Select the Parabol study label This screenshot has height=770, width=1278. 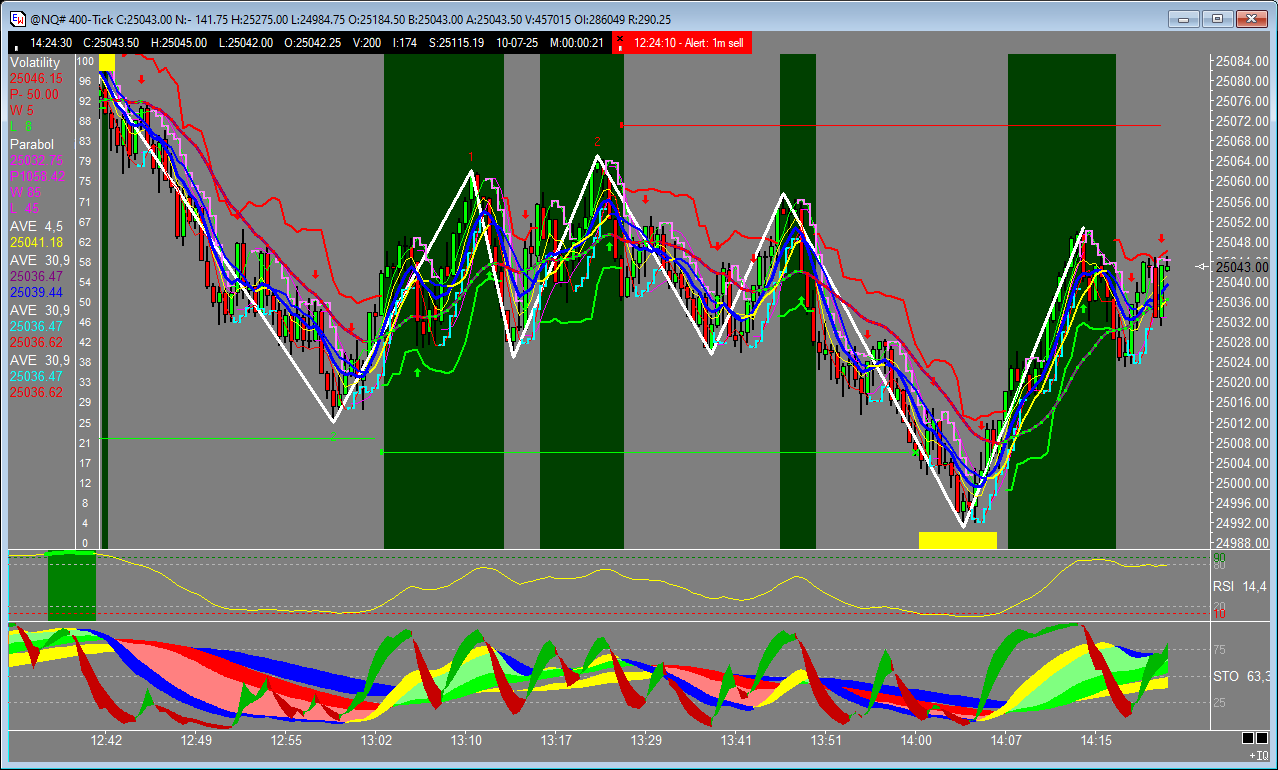tap(32, 144)
